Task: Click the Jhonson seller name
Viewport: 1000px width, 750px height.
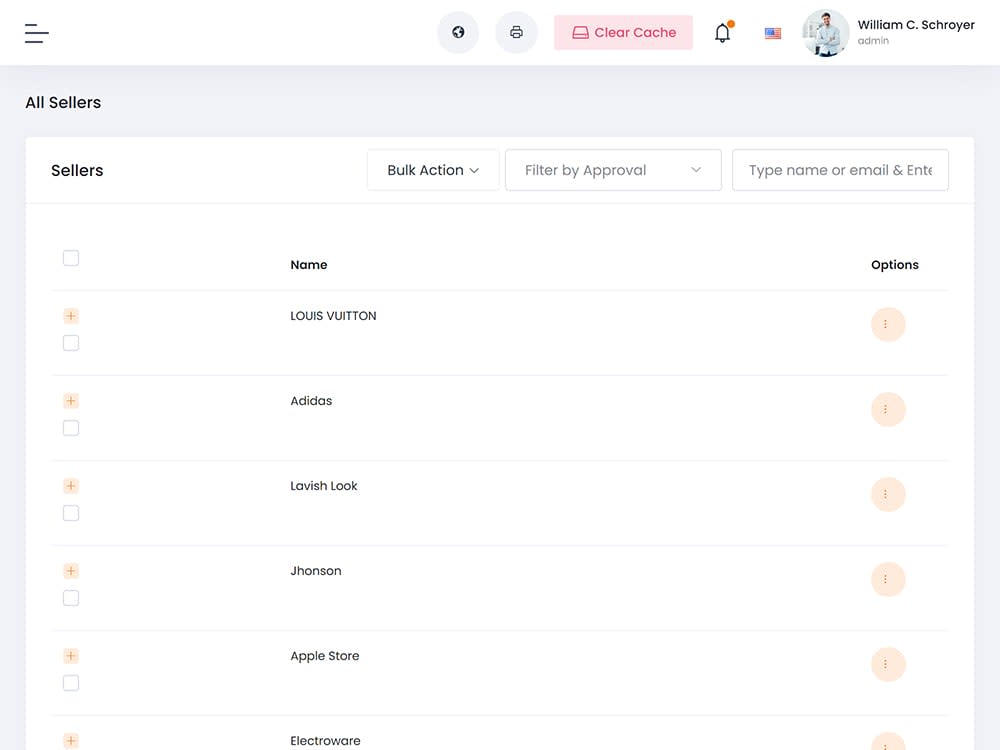Action: tap(316, 571)
